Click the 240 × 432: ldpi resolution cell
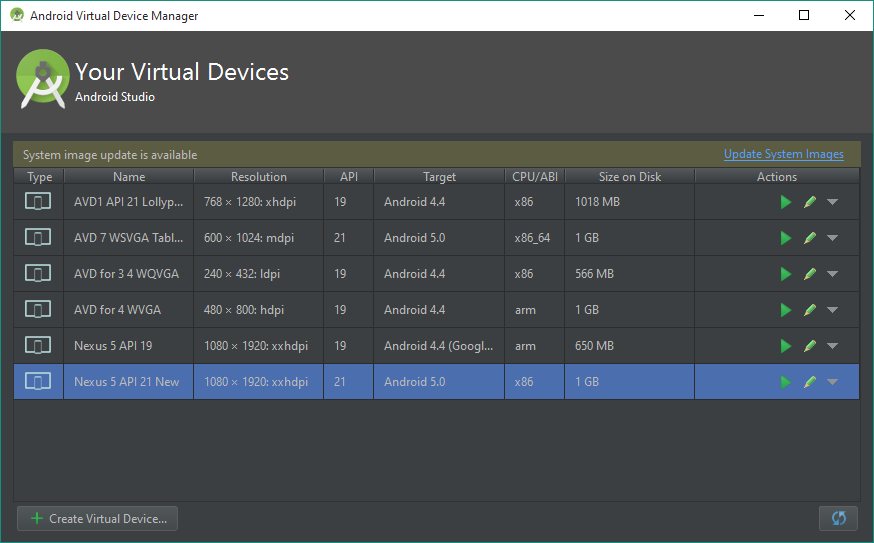The height and width of the screenshot is (543, 874). 259,274
